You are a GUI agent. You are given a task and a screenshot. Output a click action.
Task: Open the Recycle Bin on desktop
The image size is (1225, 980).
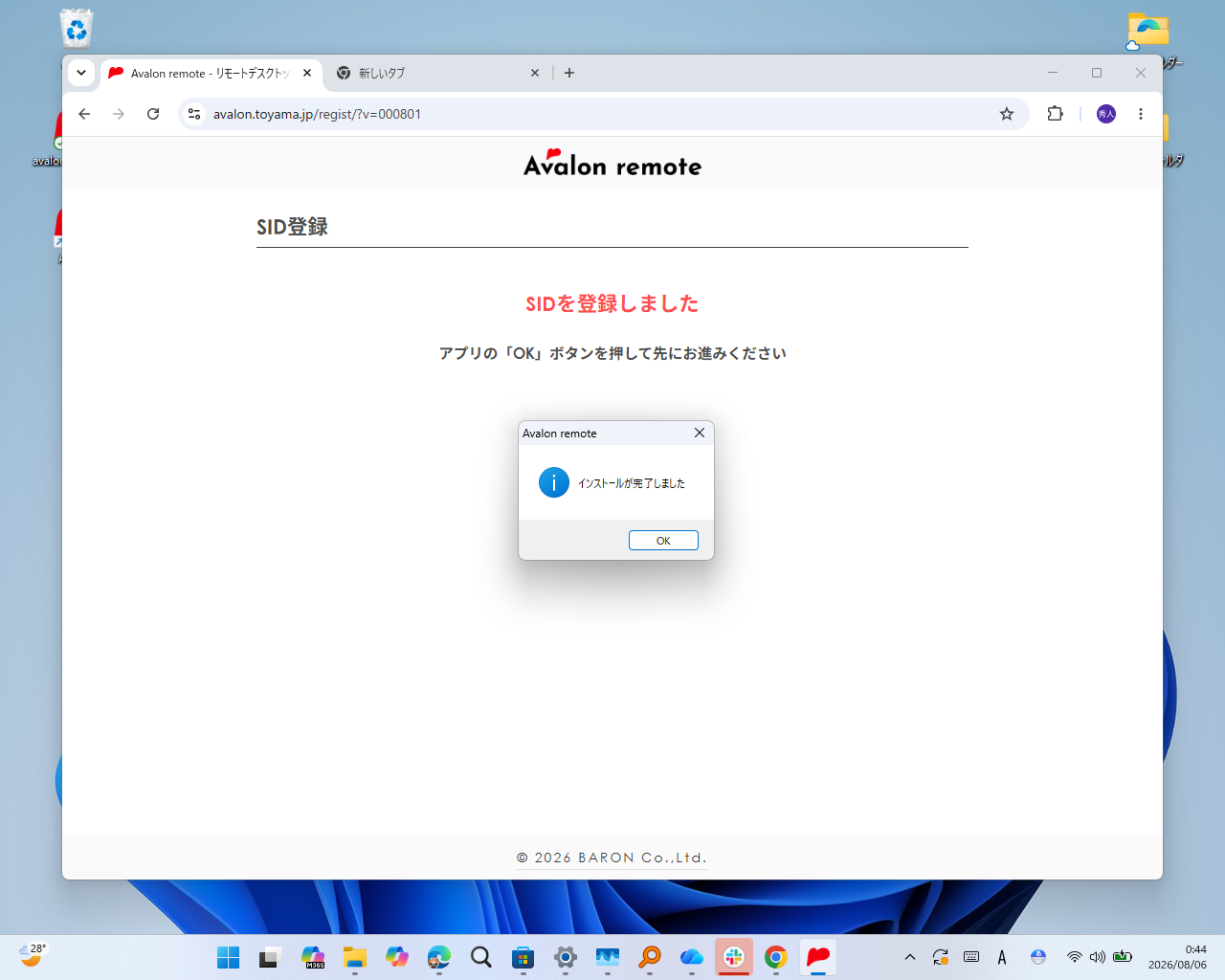(77, 28)
